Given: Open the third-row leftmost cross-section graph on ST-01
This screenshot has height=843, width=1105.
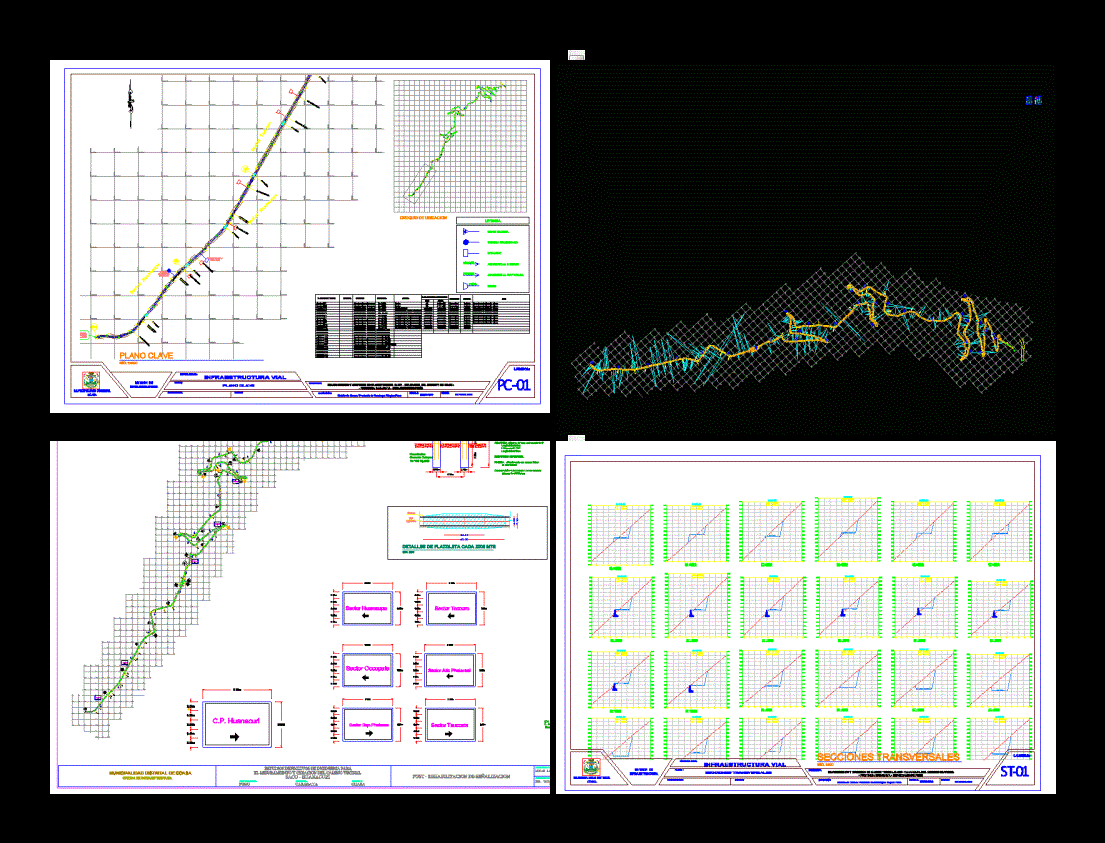Looking at the screenshot, I should [620, 679].
